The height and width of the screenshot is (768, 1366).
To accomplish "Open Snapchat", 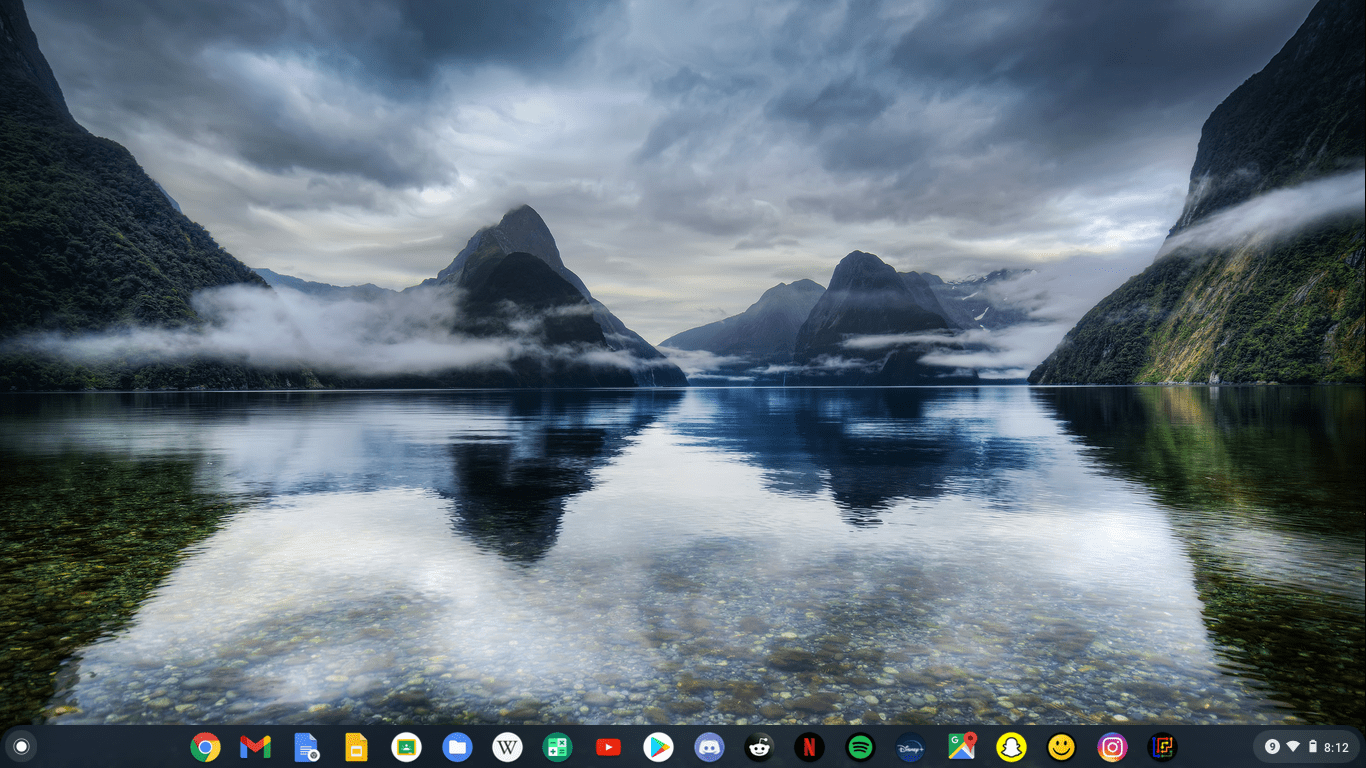I will [x=1010, y=747].
